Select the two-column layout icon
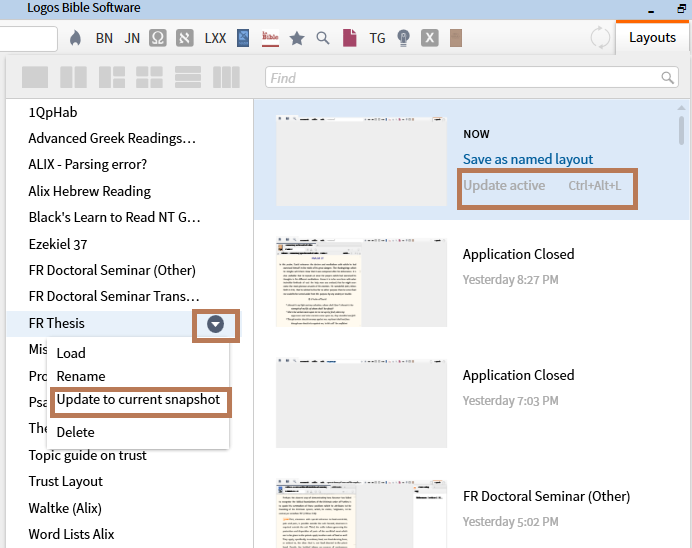The image size is (692, 548). (x=73, y=77)
